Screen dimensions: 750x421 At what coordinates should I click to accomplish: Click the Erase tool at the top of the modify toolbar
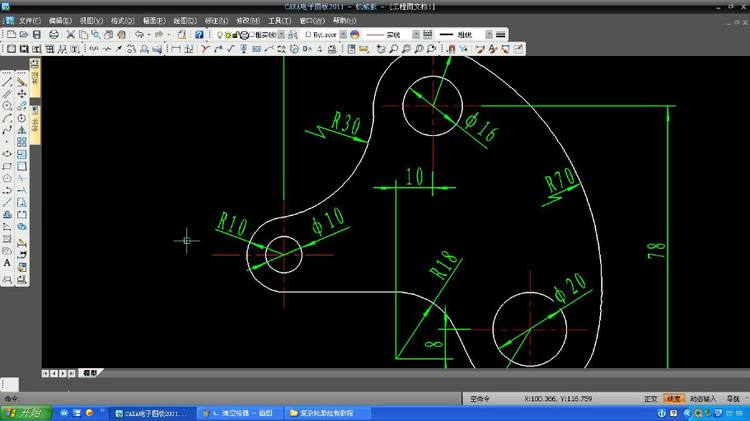pyautogui.click(x=22, y=82)
